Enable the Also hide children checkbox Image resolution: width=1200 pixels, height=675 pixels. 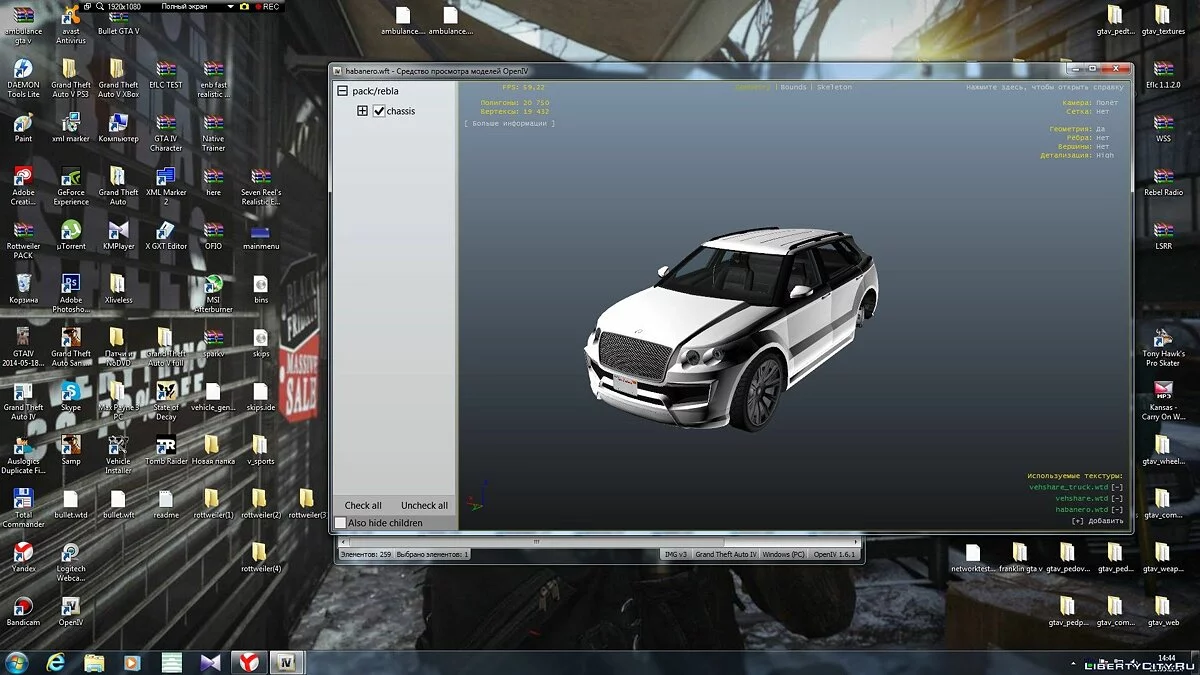(341, 523)
